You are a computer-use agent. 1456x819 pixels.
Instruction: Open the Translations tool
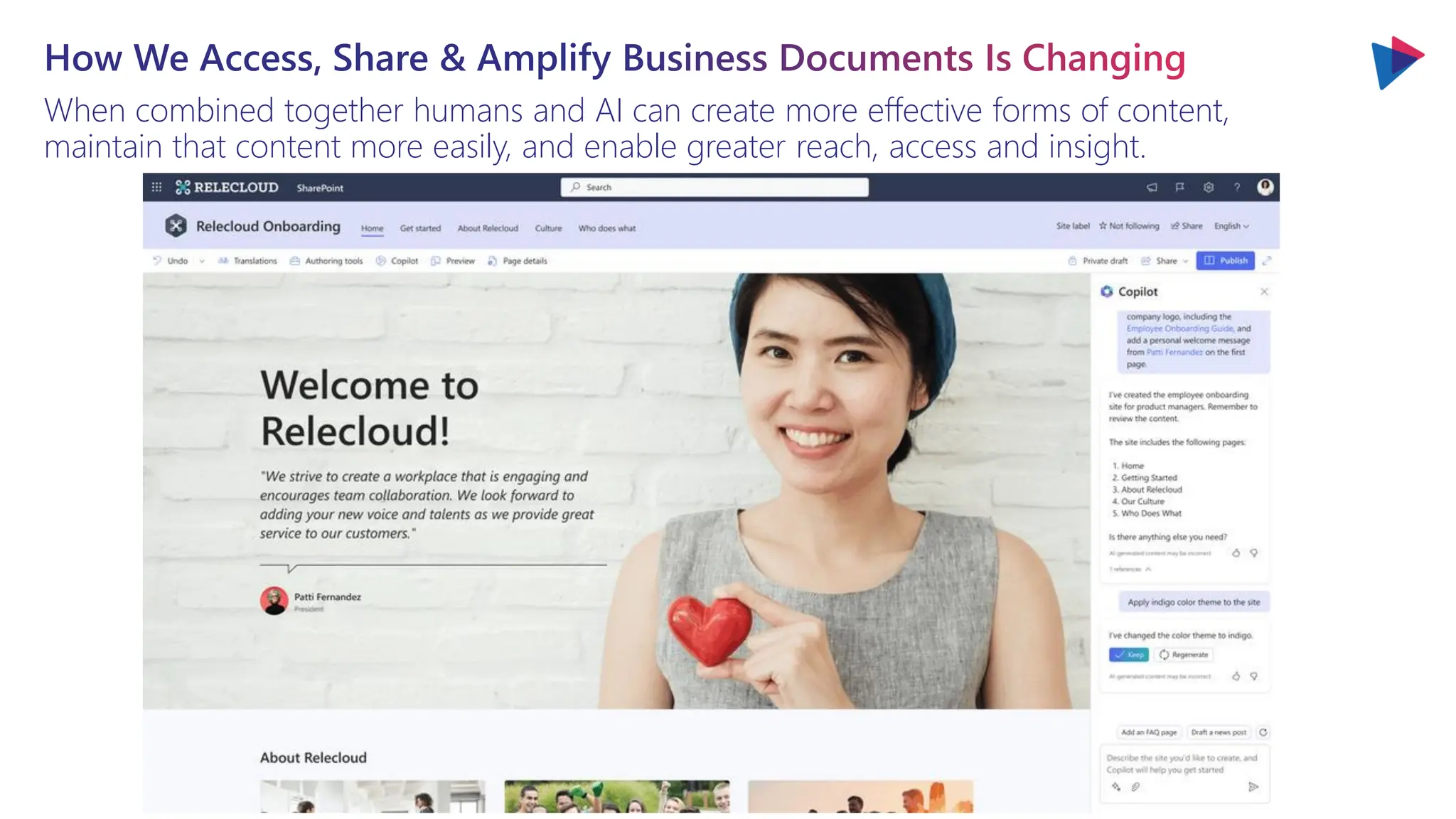(247, 261)
